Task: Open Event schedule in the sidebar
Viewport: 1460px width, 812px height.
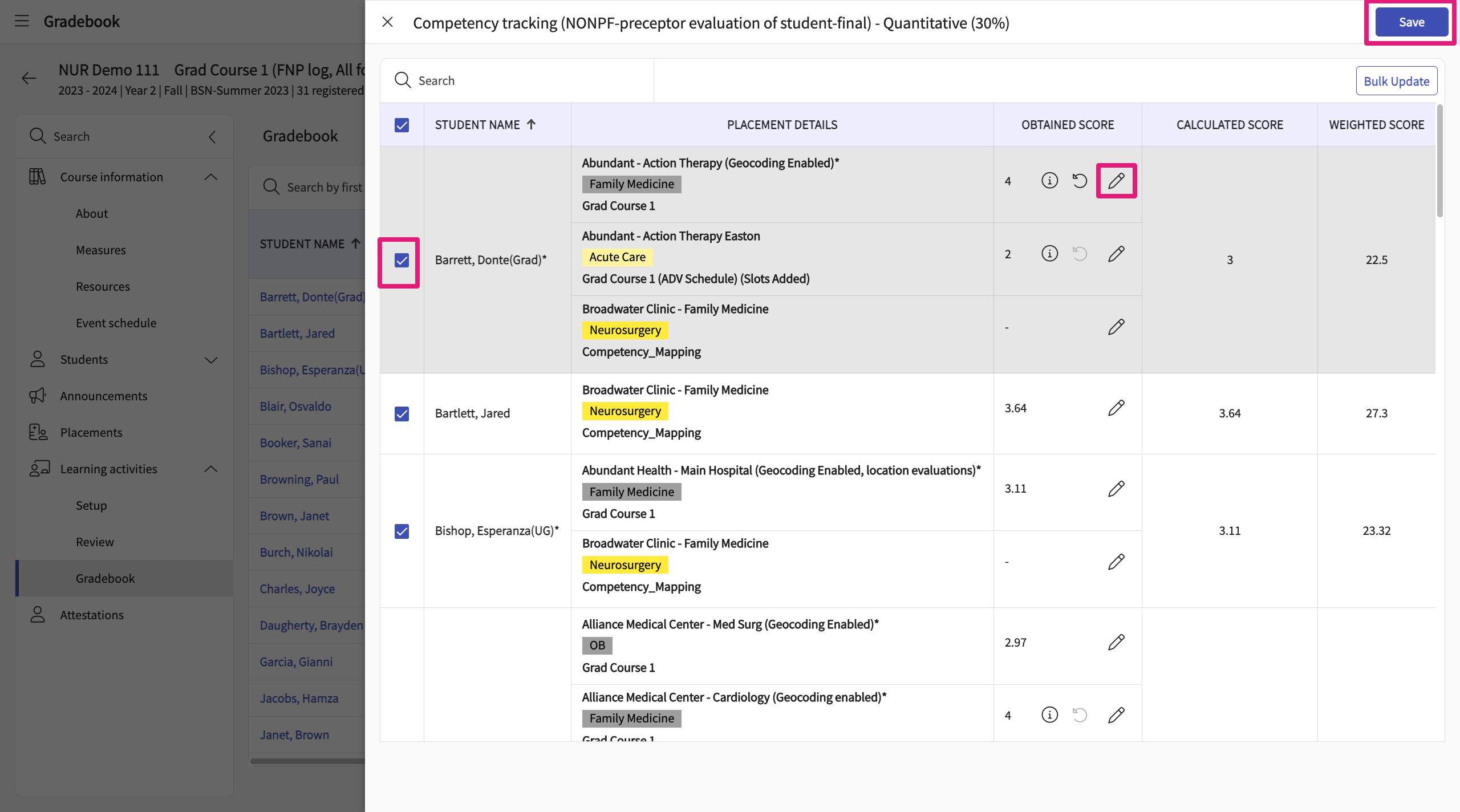Action: click(x=116, y=323)
